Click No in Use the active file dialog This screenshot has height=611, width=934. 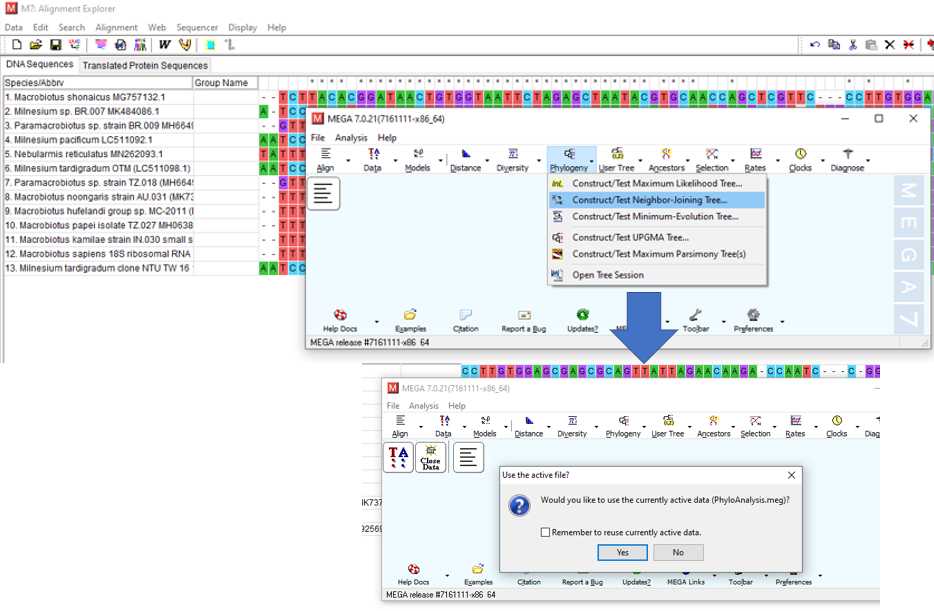pyautogui.click(x=678, y=553)
